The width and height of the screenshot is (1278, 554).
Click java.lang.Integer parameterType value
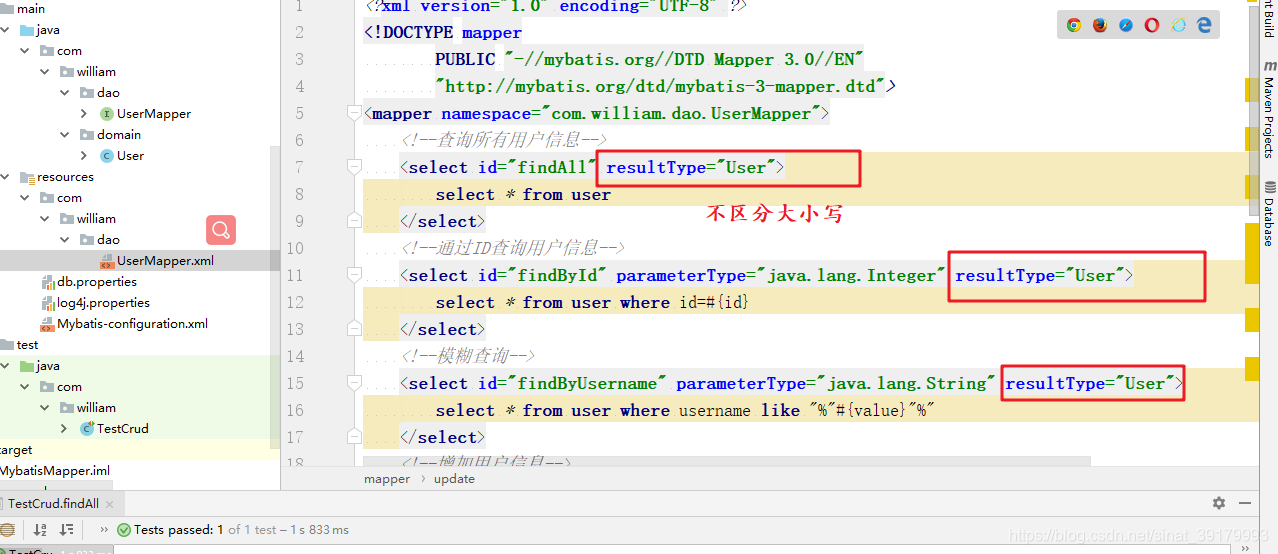[850, 276]
